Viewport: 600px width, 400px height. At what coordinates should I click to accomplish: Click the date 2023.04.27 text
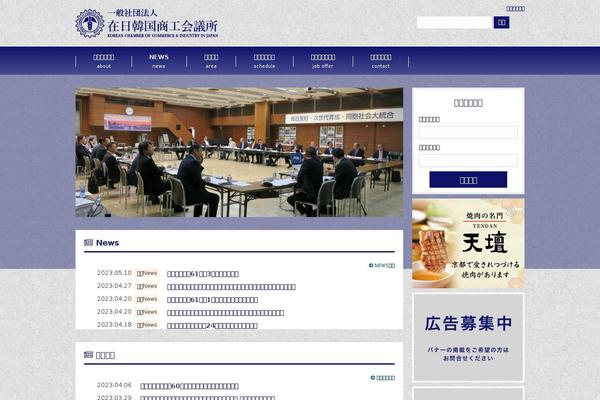pyautogui.click(x=114, y=286)
